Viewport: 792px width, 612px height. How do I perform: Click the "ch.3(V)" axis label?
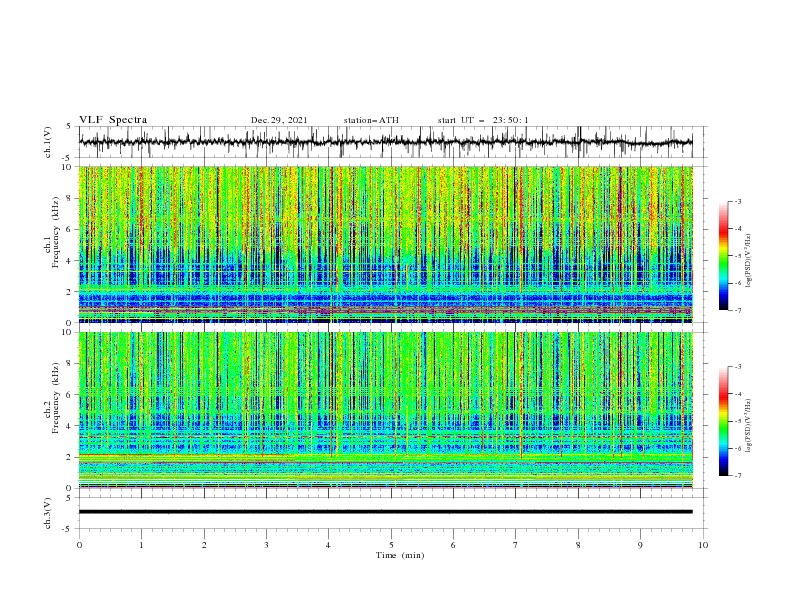pos(48,513)
